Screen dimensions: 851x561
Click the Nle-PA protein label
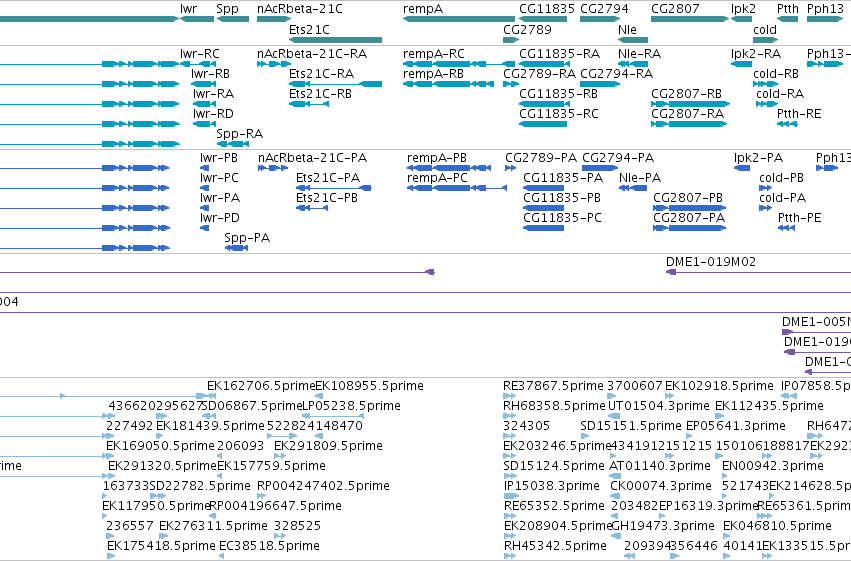coord(640,177)
